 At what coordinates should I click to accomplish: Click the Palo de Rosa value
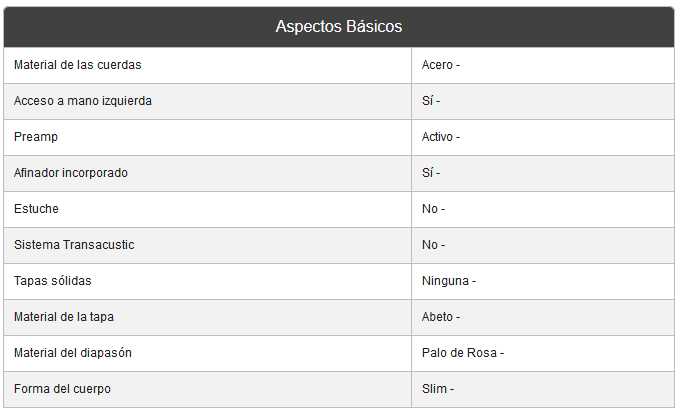click(462, 353)
